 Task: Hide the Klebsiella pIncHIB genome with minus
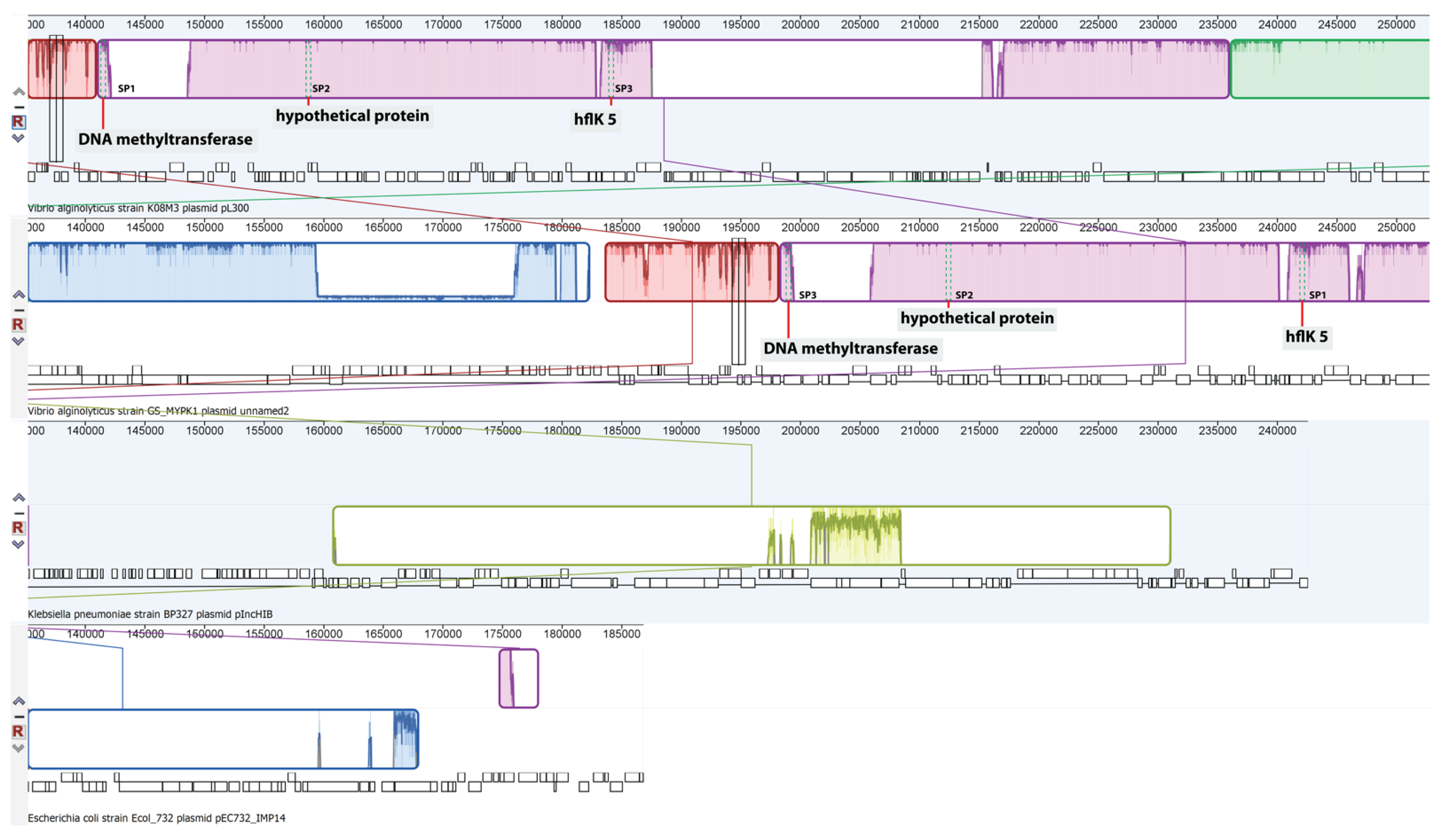pyautogui.click(x=18, y=513)
